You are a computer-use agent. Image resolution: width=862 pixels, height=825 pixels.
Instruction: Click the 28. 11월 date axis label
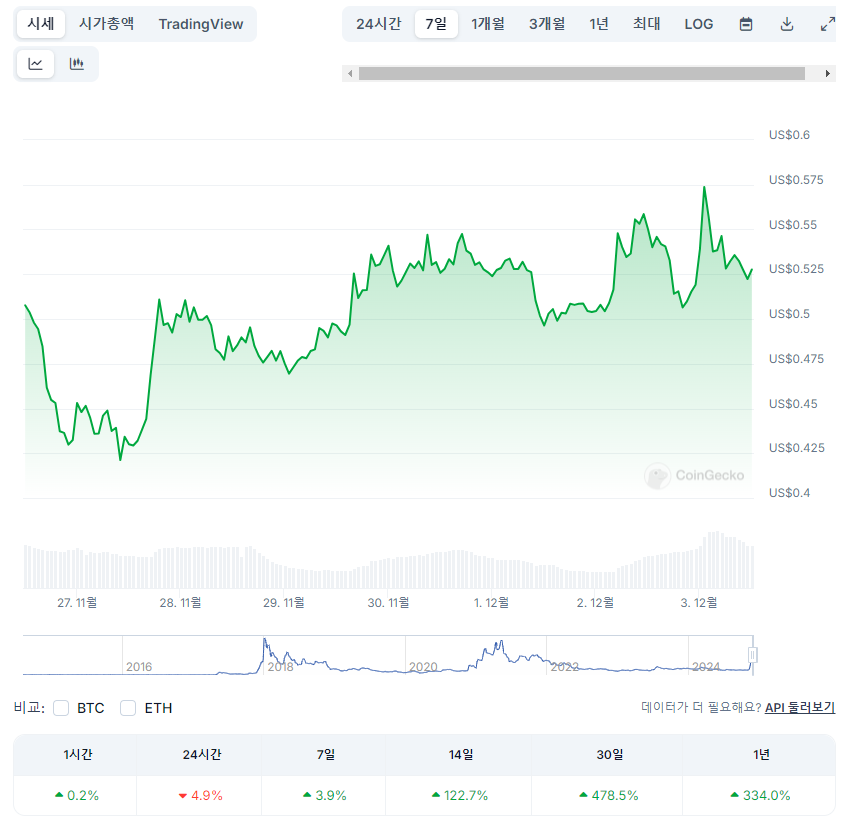pos(180,603)
